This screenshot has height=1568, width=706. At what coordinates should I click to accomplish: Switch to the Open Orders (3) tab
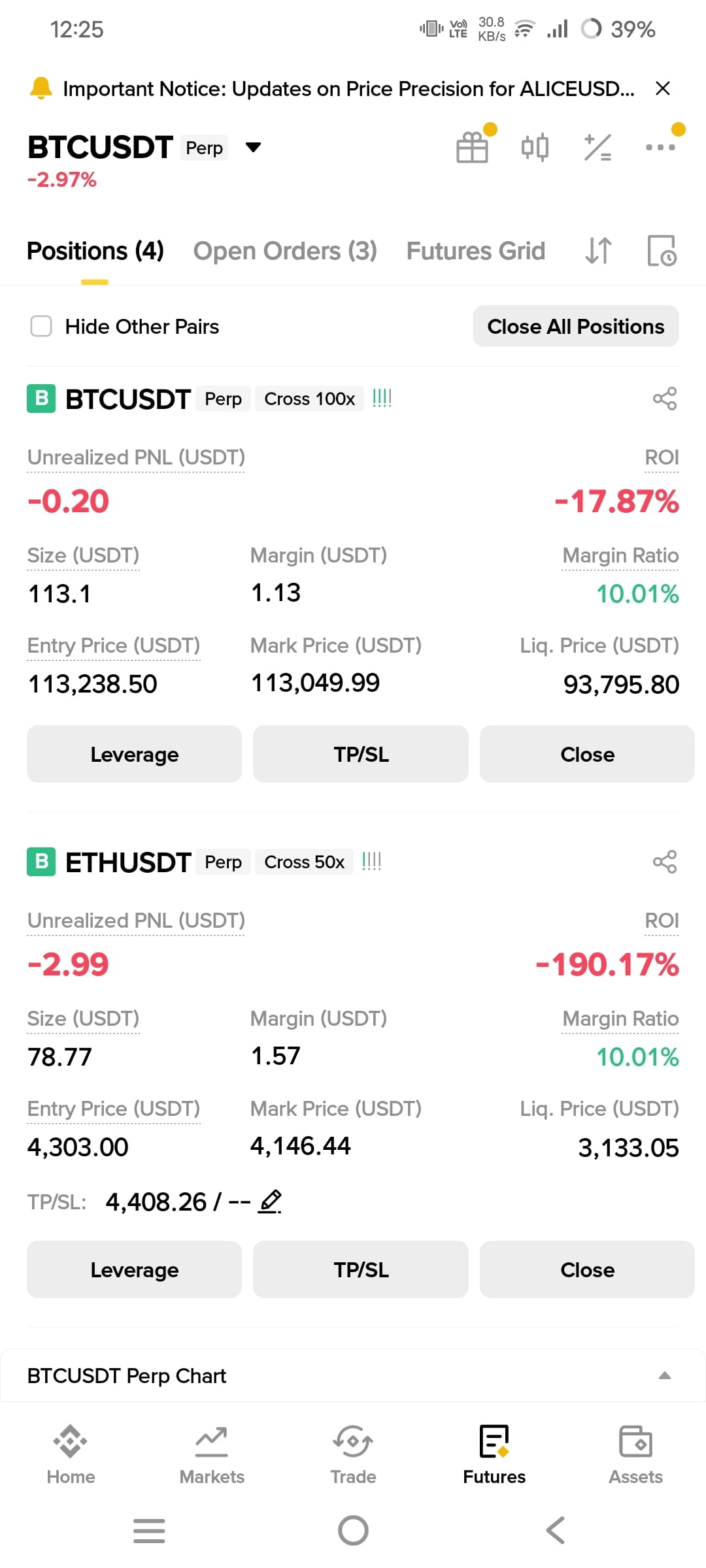point(285,251)
